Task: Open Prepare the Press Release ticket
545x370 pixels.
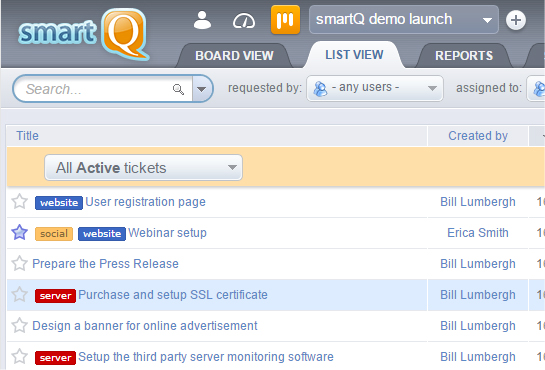Action: point(105,264)
